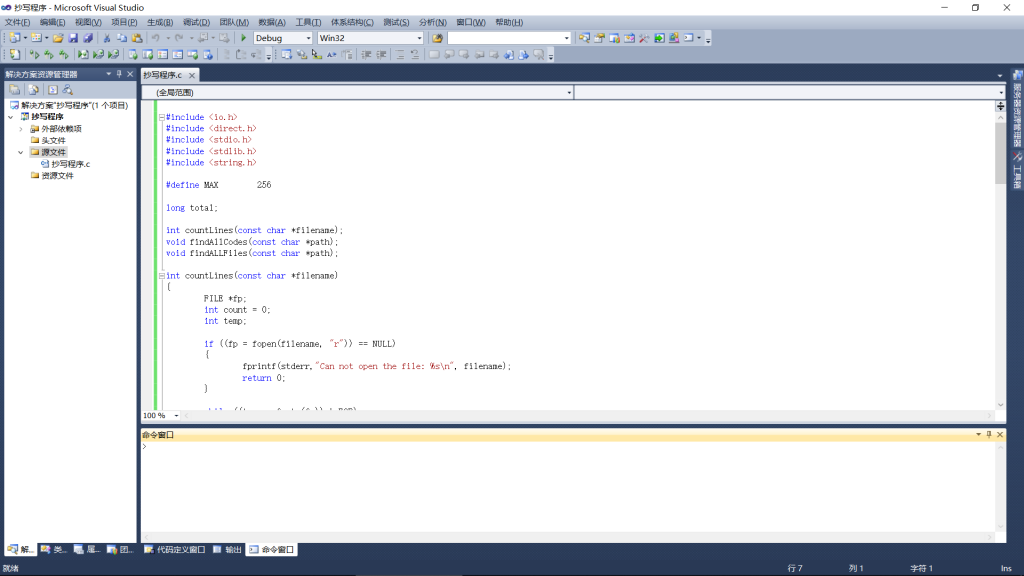Click the View Code icon in Solution Explorer
1024x576 pixels.
pos(53,89)
